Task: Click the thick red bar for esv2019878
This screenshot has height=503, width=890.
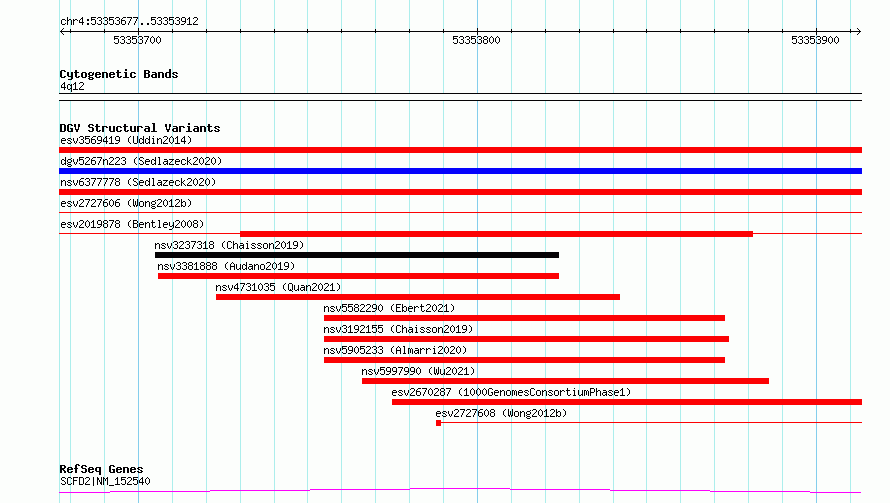Action: tap(497, 234)
